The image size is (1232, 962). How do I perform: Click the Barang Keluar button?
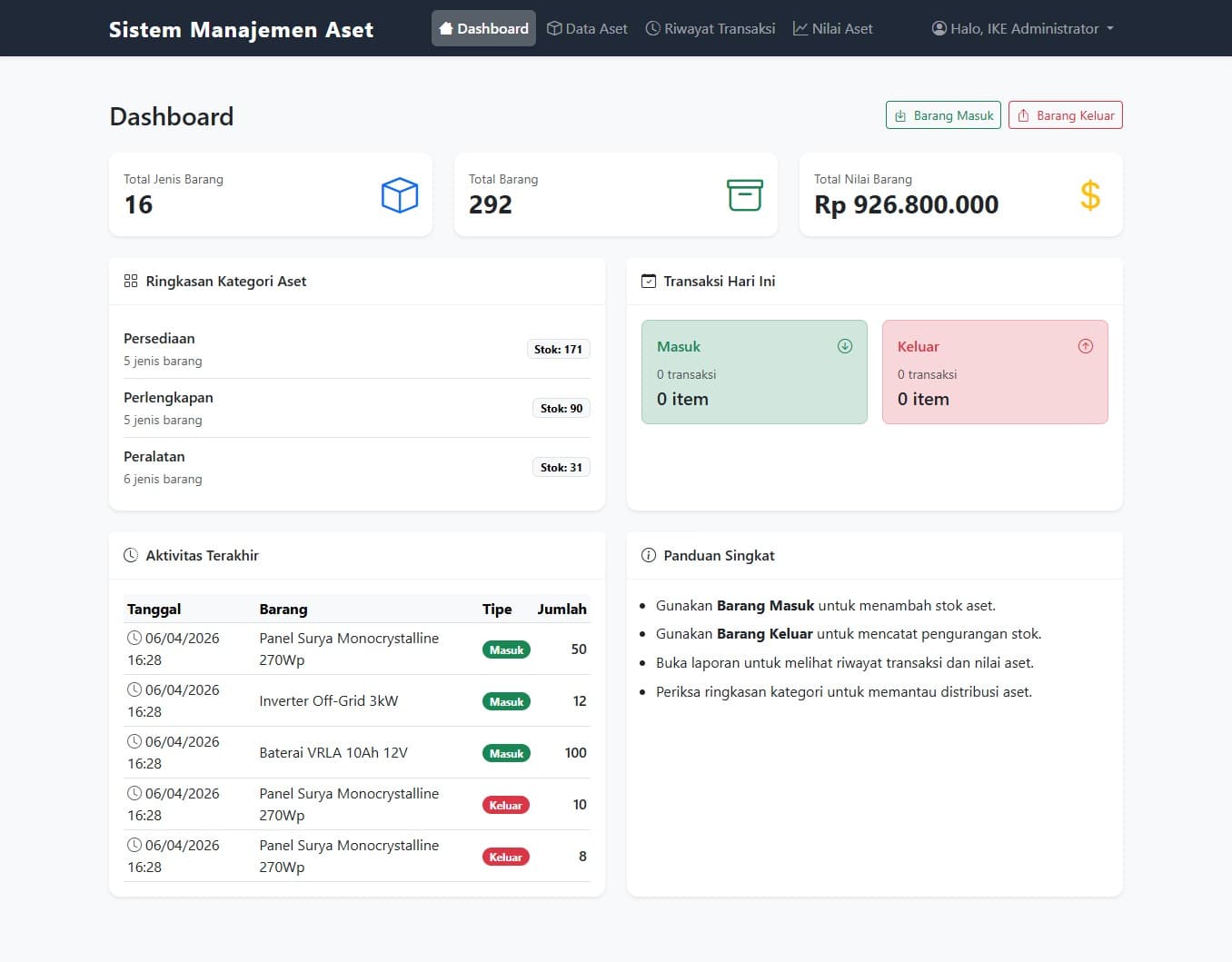[x=1066, y=115]
